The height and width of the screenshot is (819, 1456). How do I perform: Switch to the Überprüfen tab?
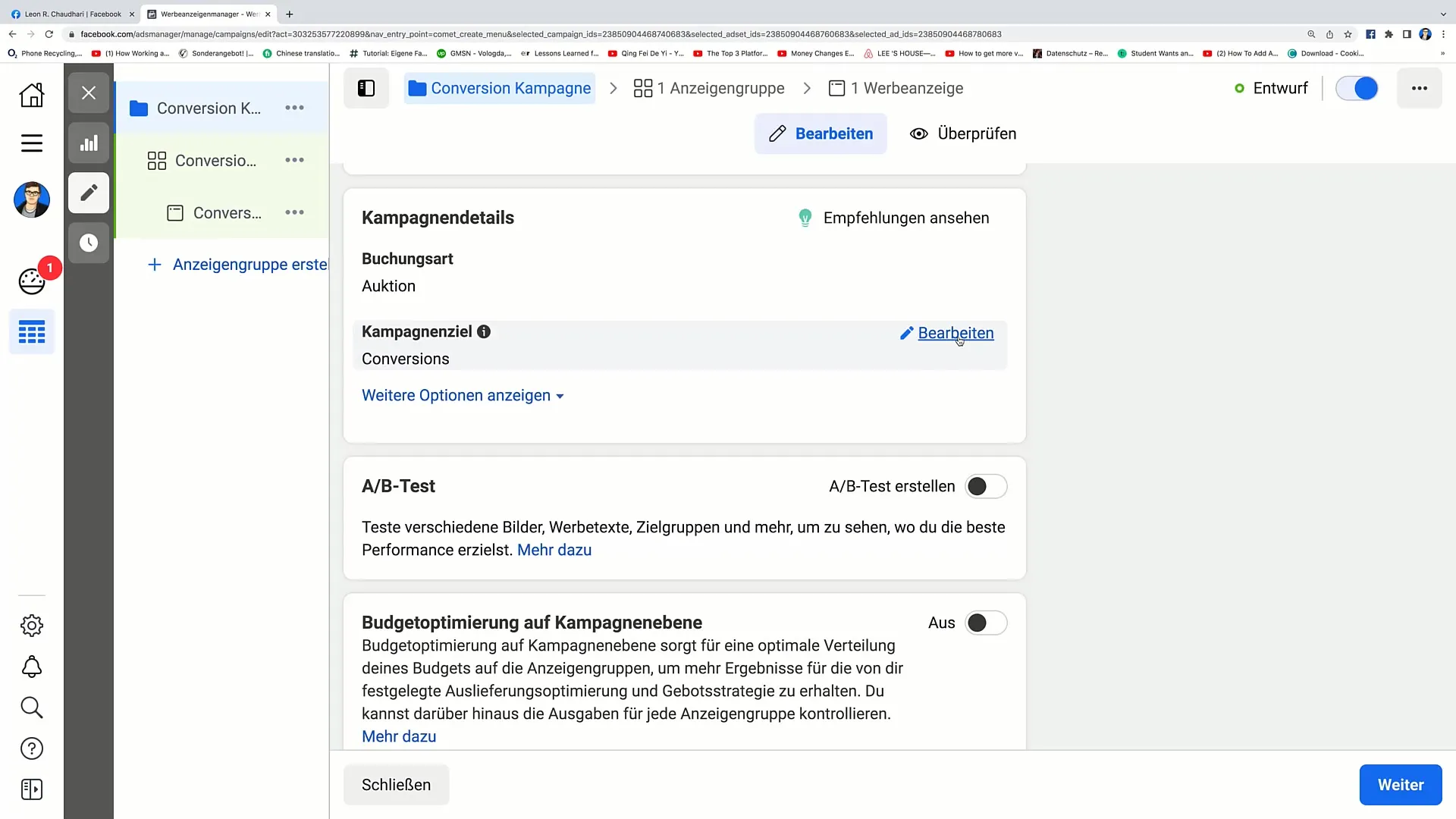963,133
